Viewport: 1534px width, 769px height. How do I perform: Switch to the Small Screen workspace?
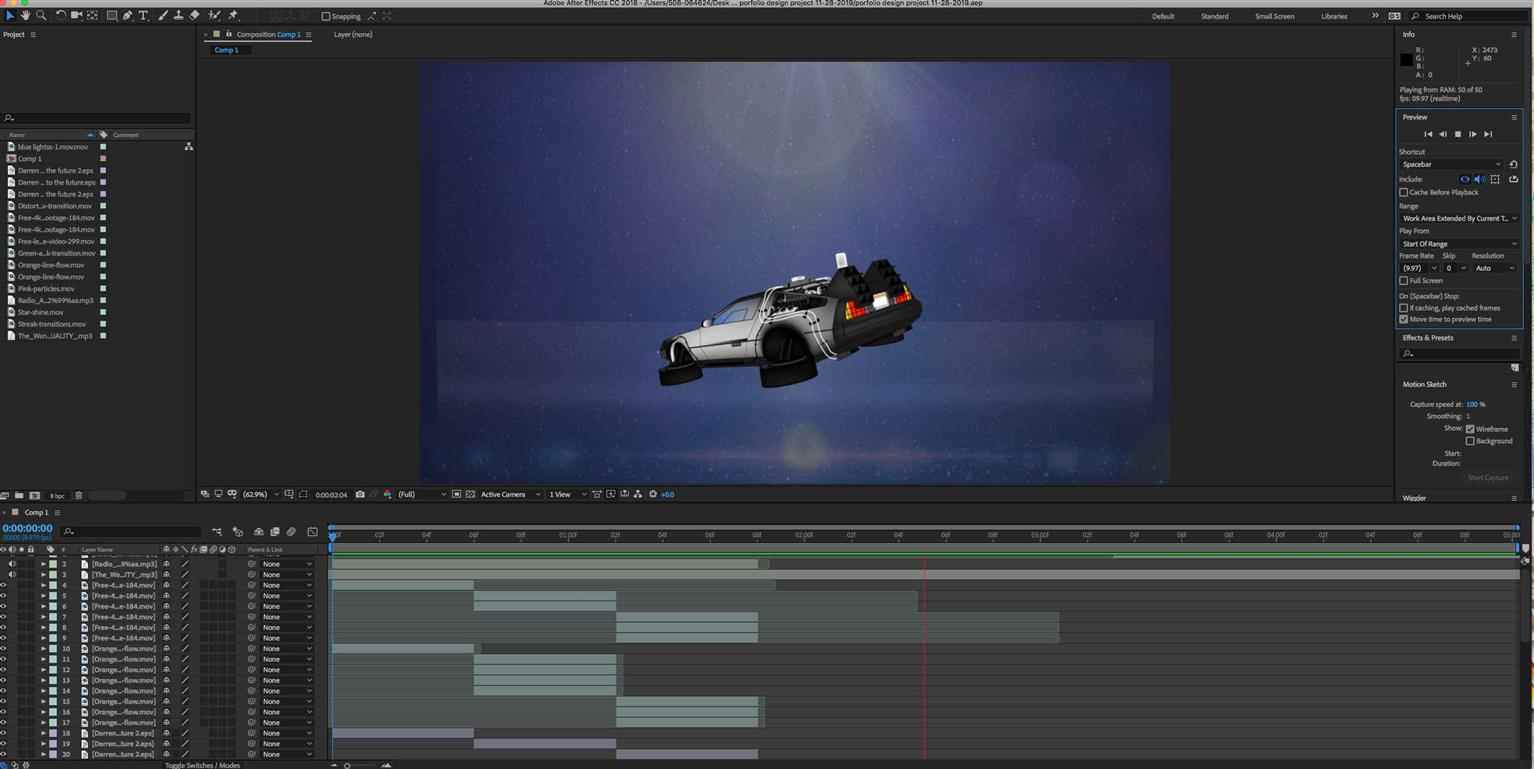coord(1275,16)
